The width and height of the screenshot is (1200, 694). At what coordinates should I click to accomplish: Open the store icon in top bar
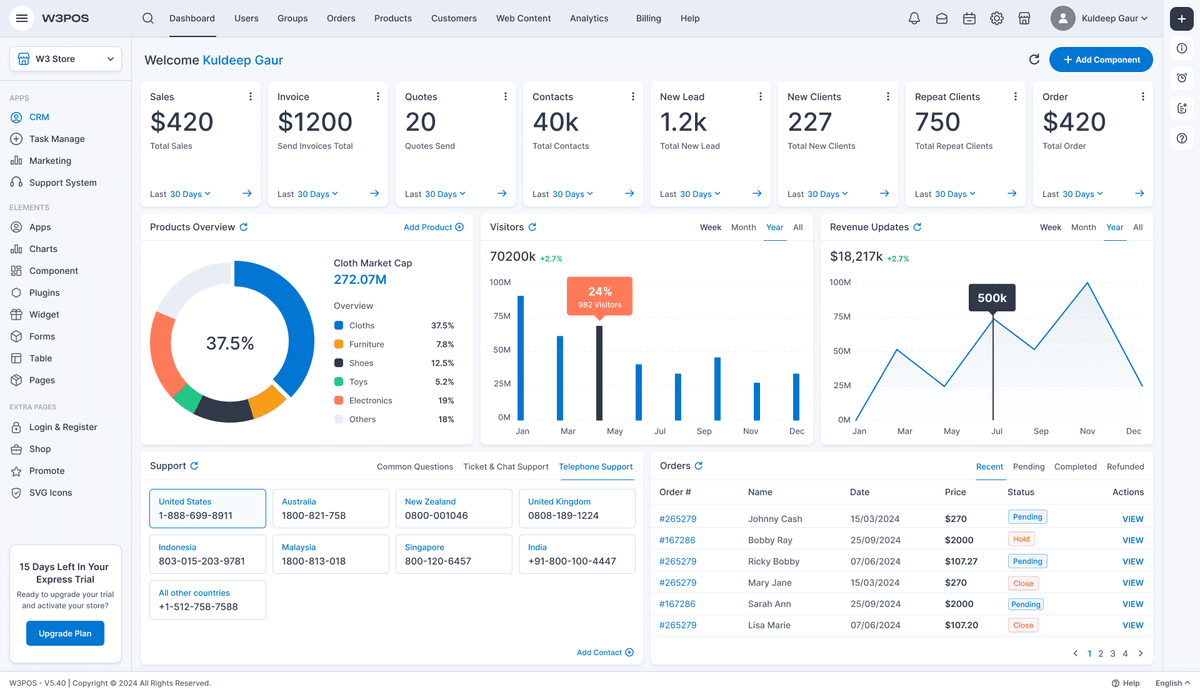(1024, 18)
